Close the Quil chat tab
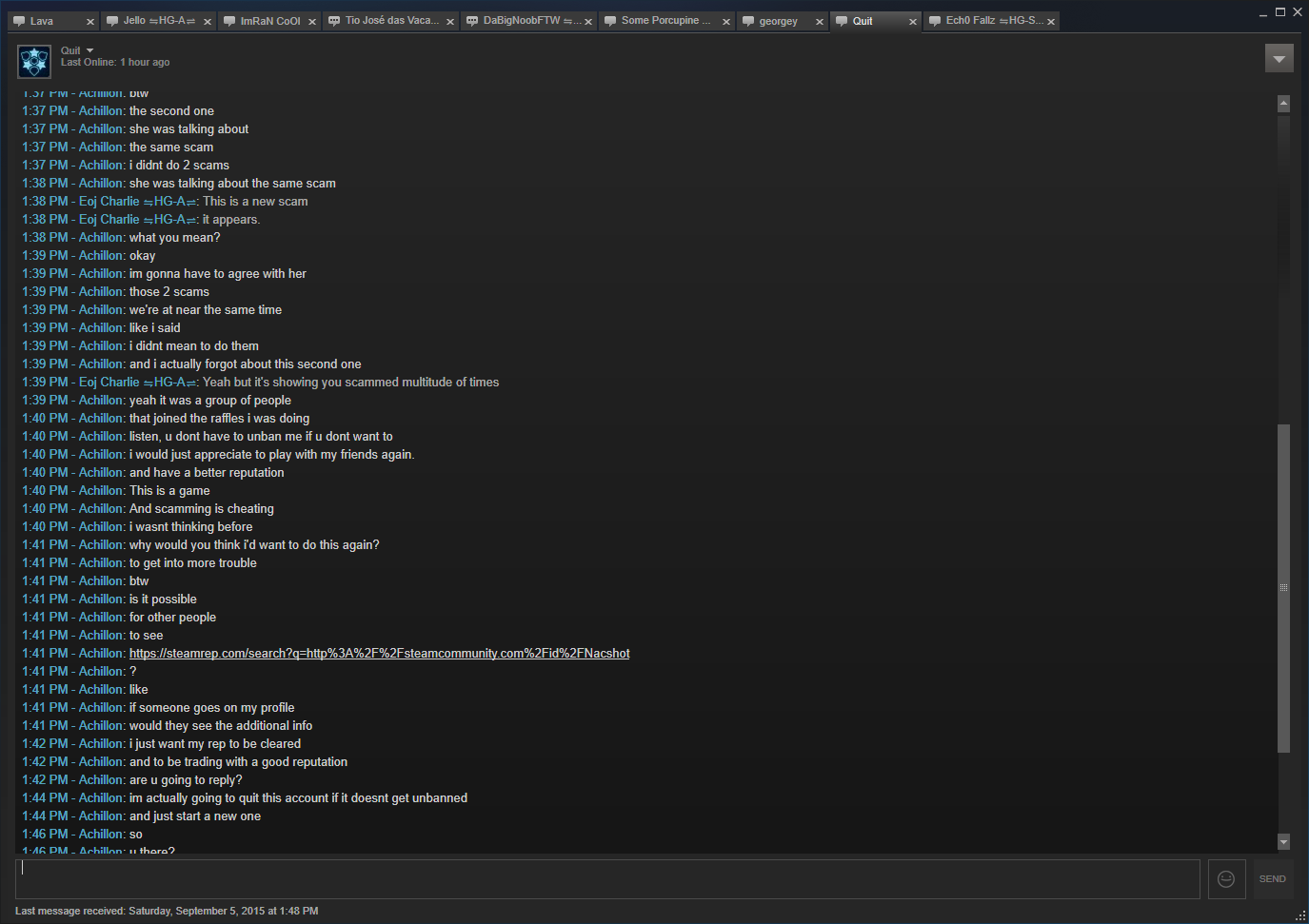This screenshot has height=924, width=1309. [913, 22]
